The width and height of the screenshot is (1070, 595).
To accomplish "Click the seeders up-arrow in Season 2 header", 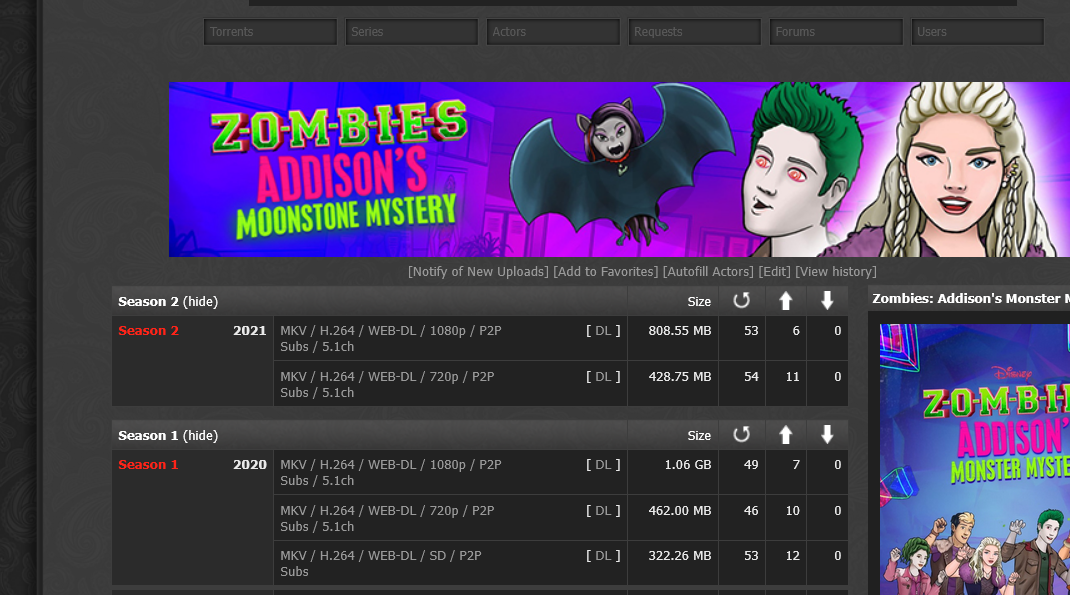I will click(786, 301).
